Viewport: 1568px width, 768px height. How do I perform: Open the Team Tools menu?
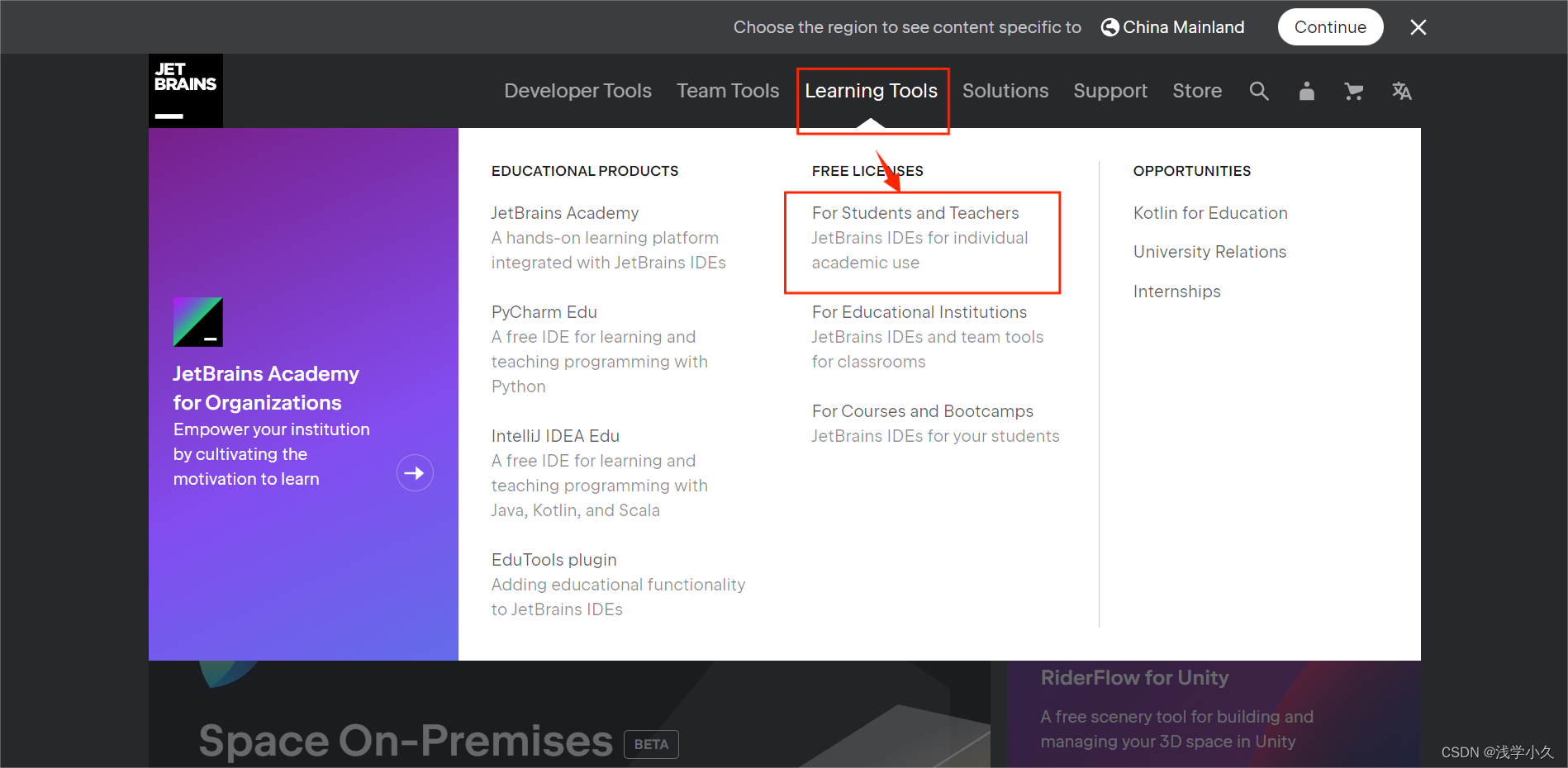(728, 91)
